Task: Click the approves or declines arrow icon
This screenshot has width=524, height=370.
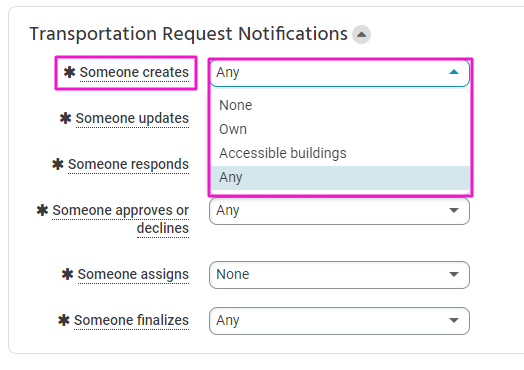Action: [x=453, y=211]
